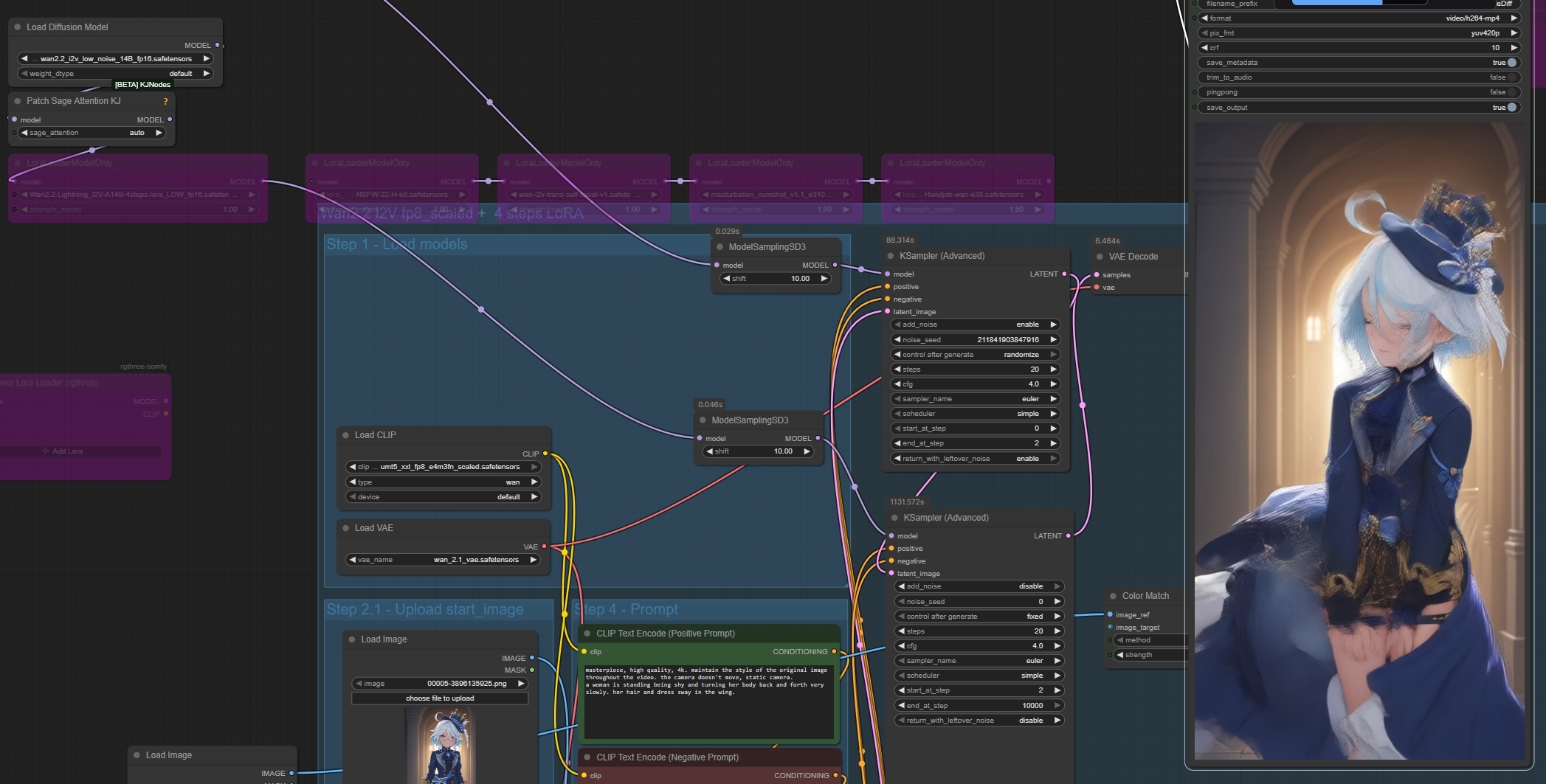Open the Load CLIP device dropdown

(x=444, y=497)
